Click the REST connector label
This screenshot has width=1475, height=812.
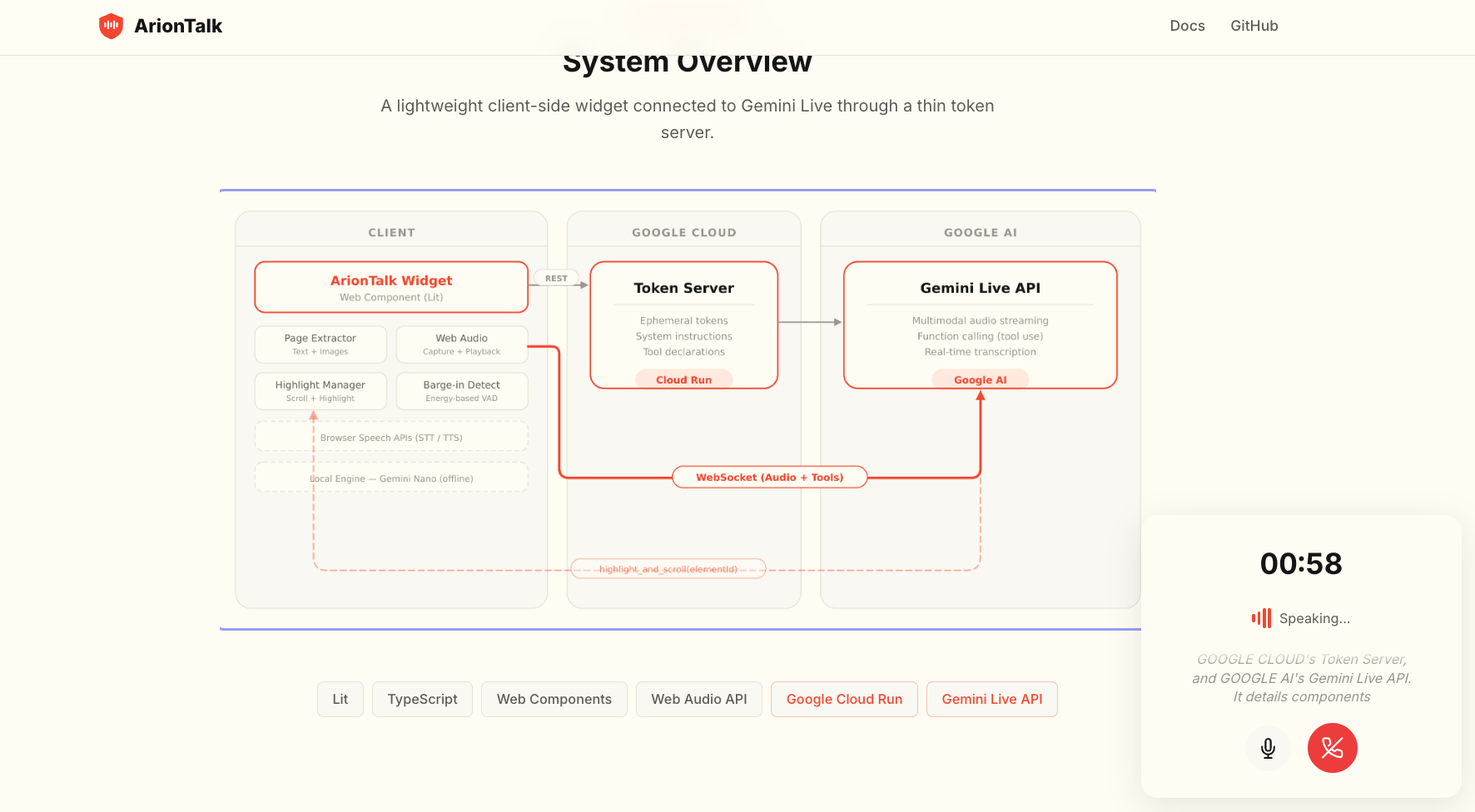point(557,279)
